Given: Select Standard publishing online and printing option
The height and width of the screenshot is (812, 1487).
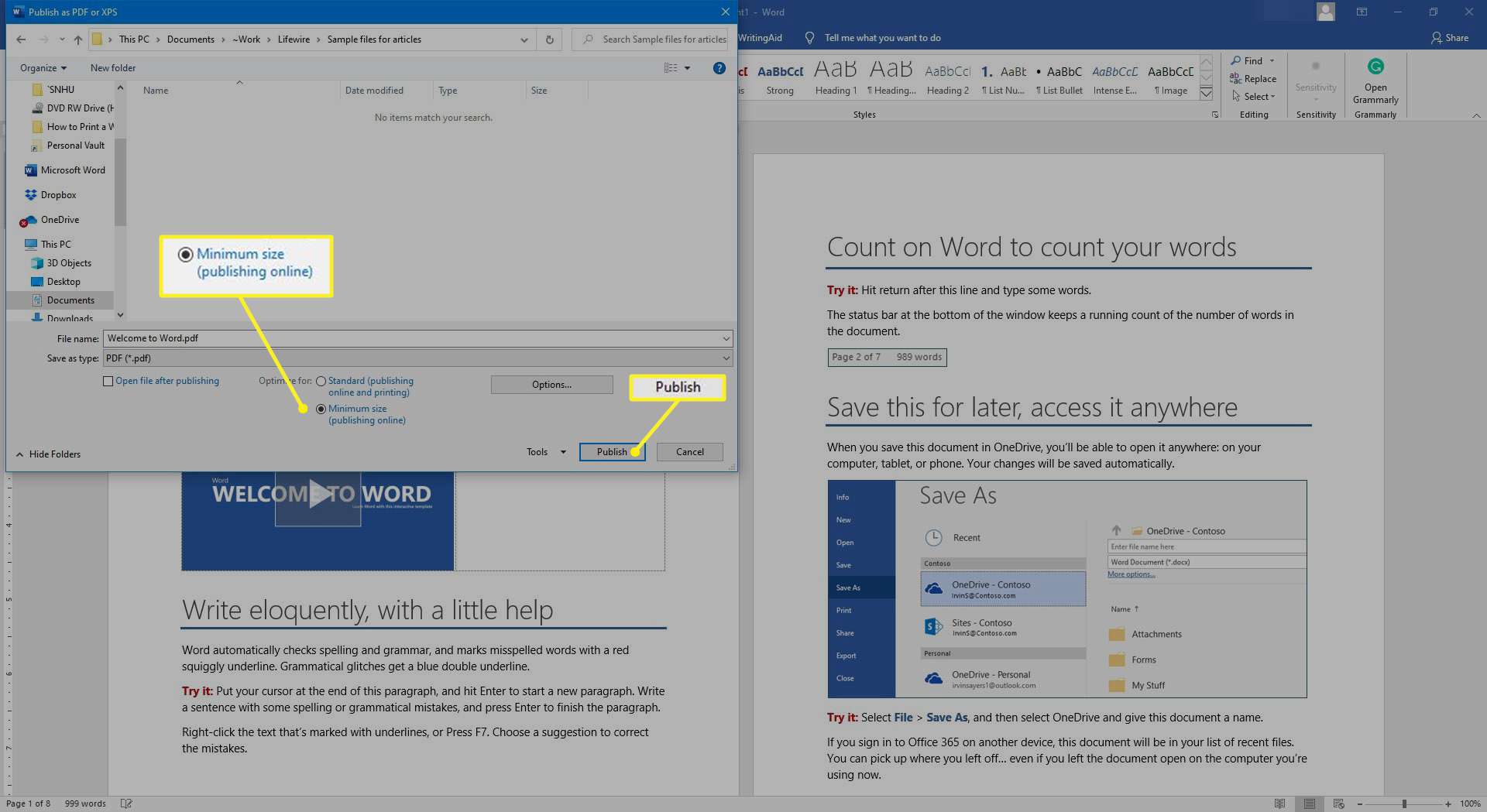Looking at the screenshot, I should pyautogui.click(x=321, y=382).
